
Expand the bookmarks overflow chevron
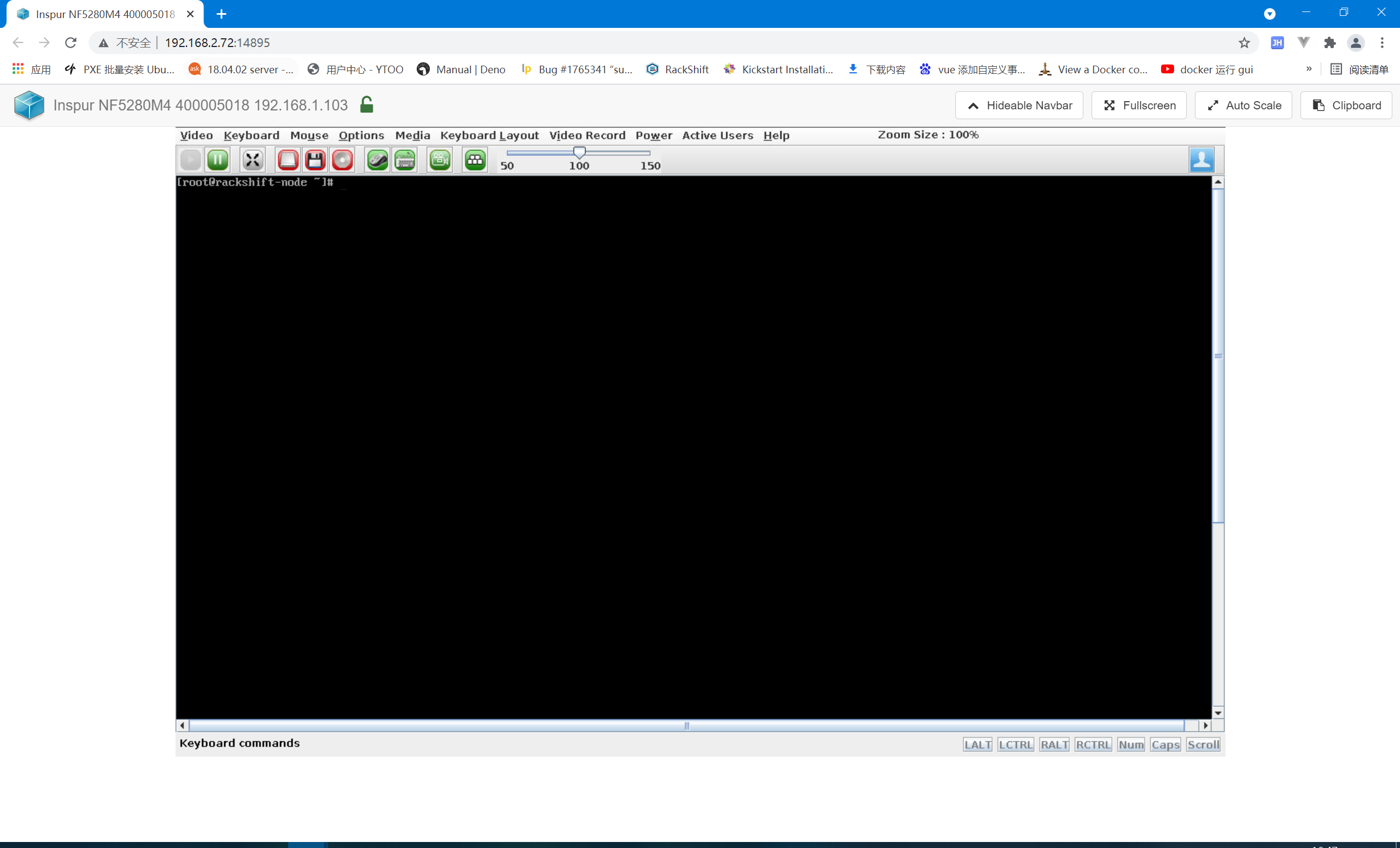[x=1309, y=69]
